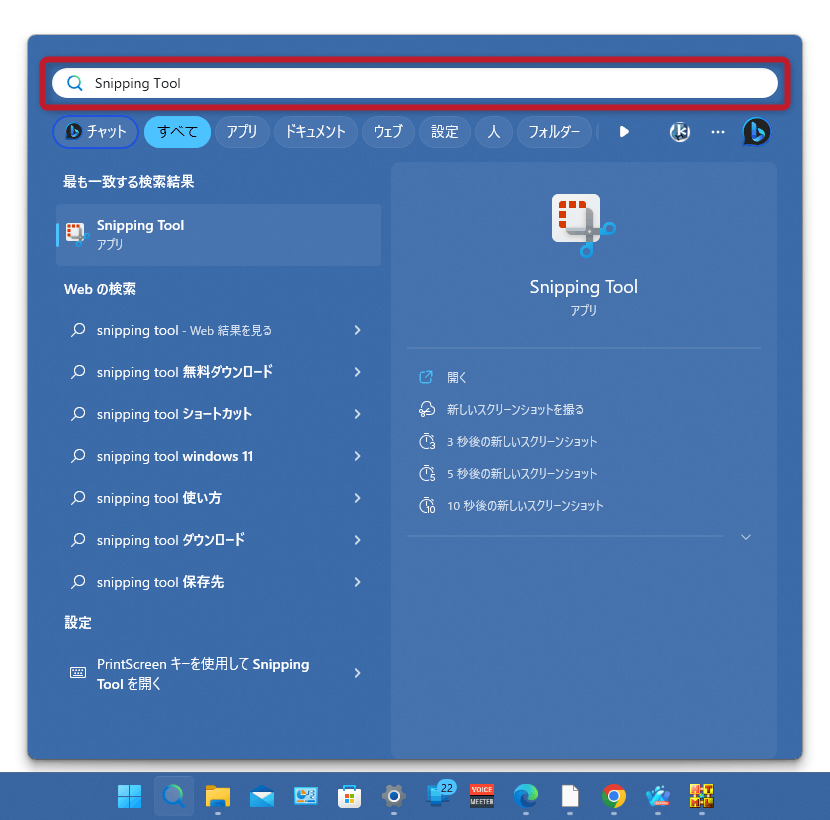Click taskbar Search magnifier icon
Screen dimensions: 830x820
click(x=174, y=796)
